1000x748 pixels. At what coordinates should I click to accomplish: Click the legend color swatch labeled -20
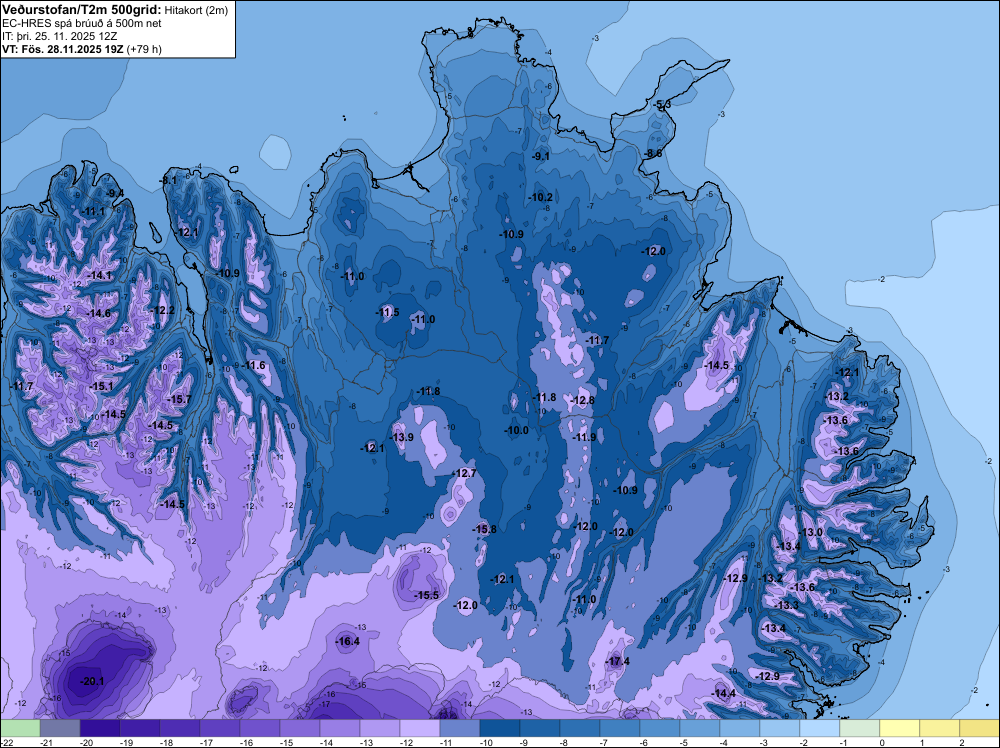click(x=100, y=728)
